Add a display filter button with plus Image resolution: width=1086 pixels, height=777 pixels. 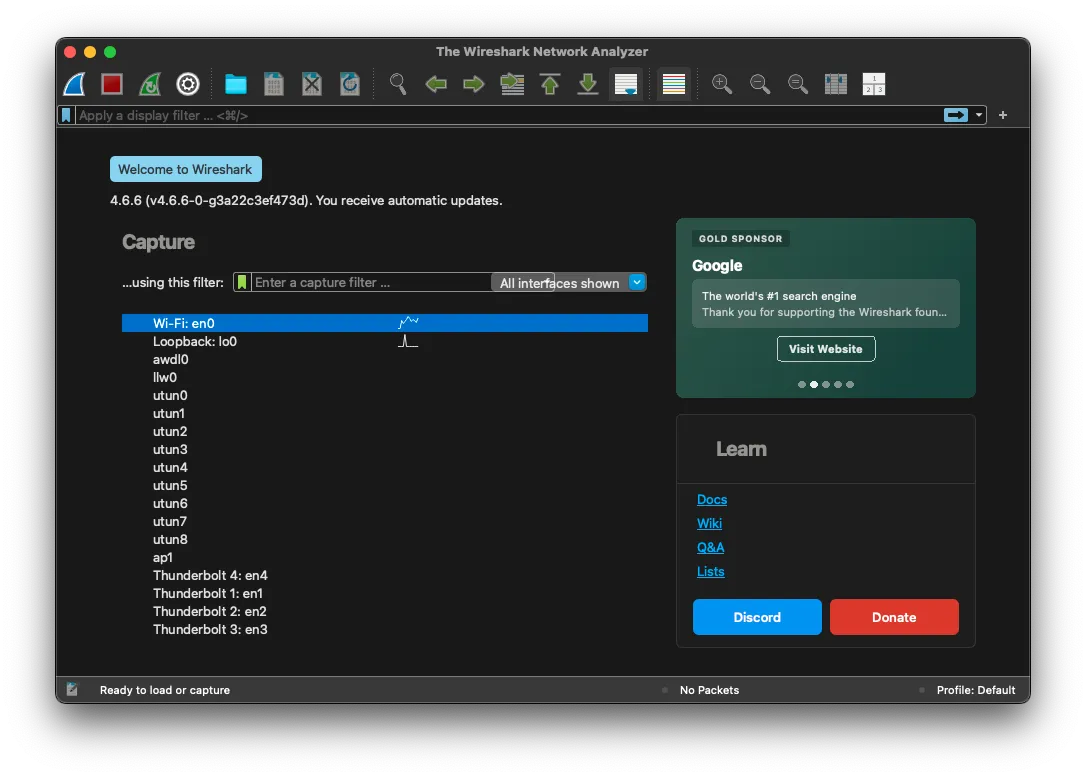coord(1002,115)
